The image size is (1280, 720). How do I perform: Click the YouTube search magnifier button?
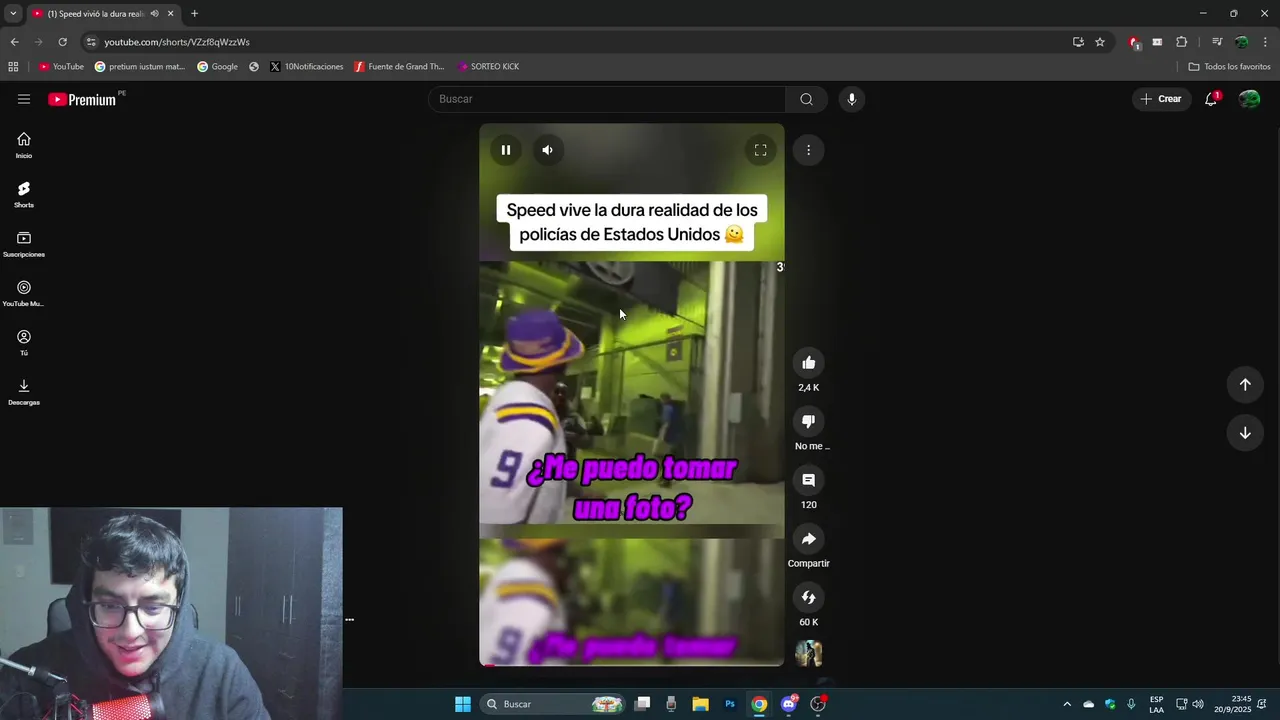pyautogui.click(x=806, y=99)
